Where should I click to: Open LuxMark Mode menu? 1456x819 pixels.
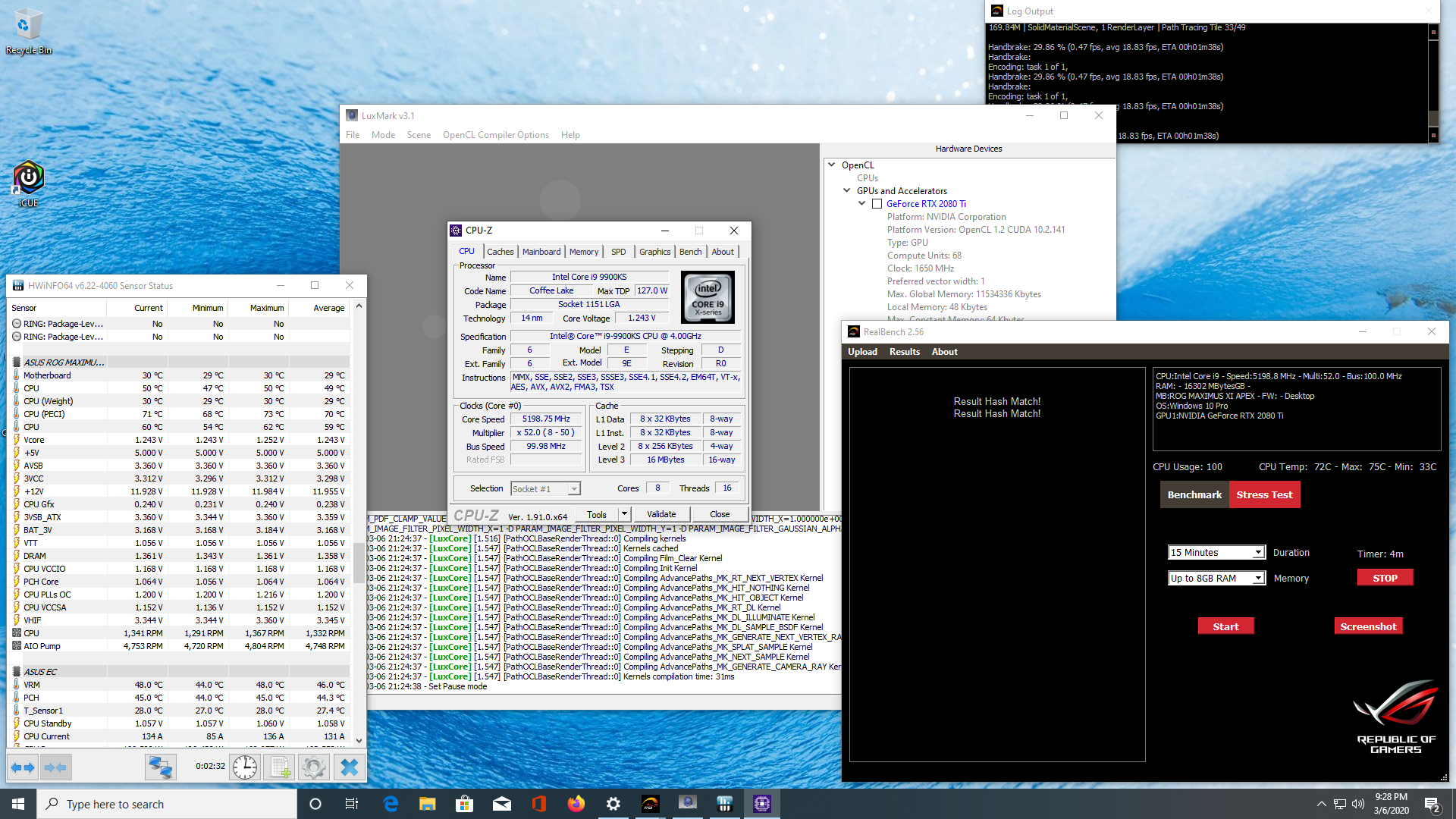point(383,135)
